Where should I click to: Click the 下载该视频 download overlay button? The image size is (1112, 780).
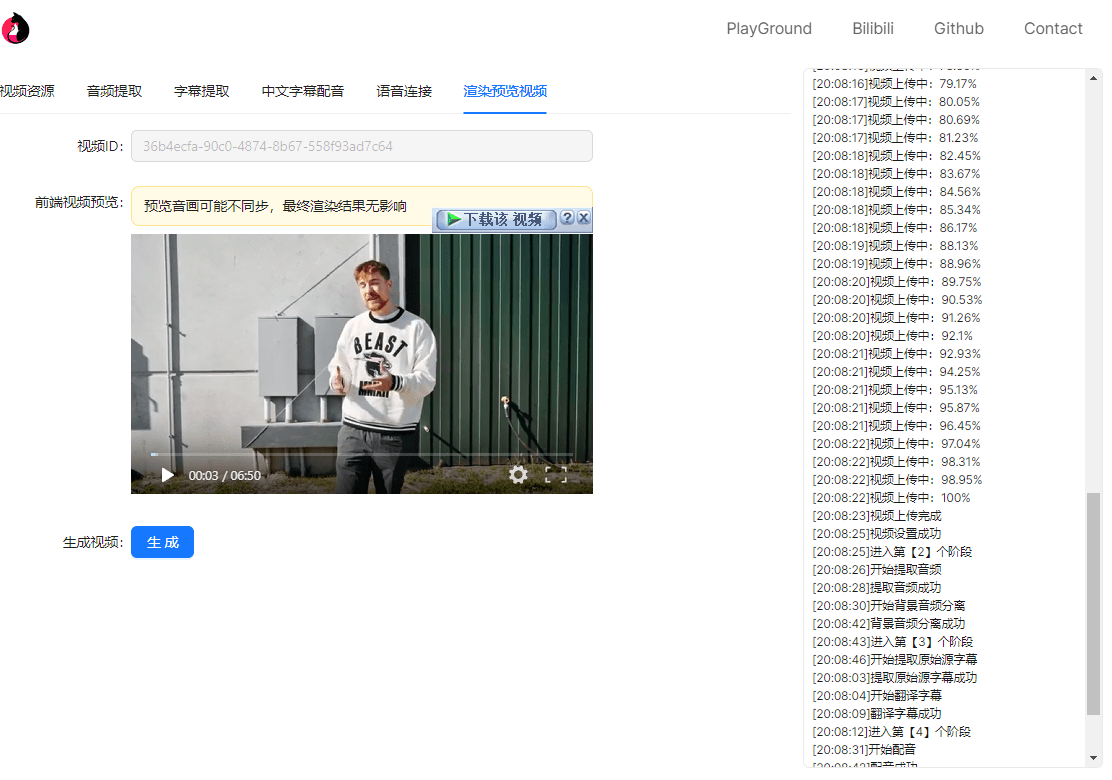point(495,219)
